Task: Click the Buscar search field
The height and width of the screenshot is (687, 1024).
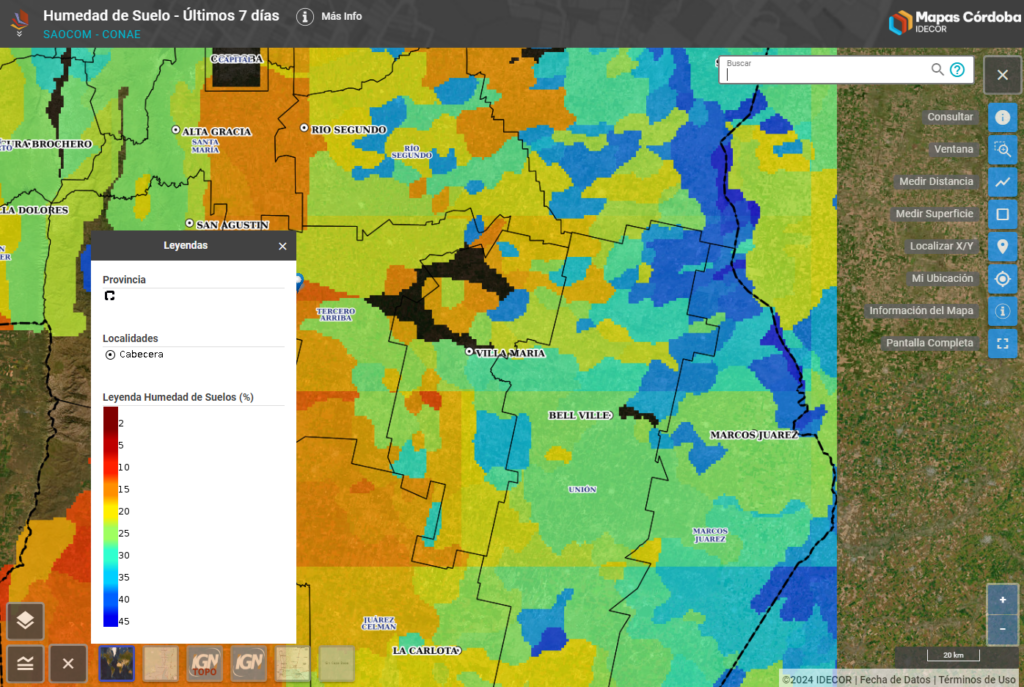Action: click(x=825, y=73)
